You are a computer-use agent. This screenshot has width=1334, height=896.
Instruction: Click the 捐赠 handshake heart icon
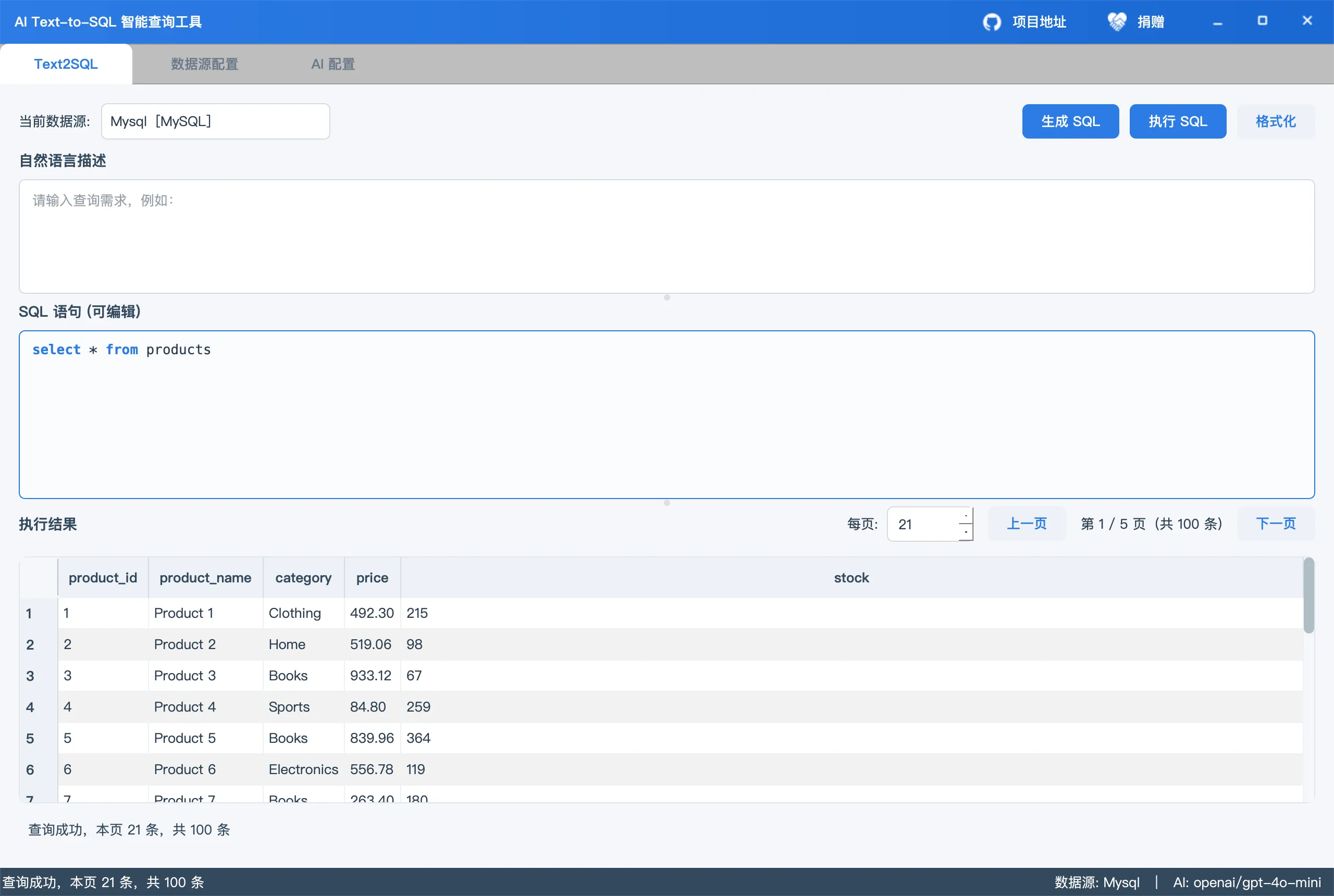click(1116, 22)
